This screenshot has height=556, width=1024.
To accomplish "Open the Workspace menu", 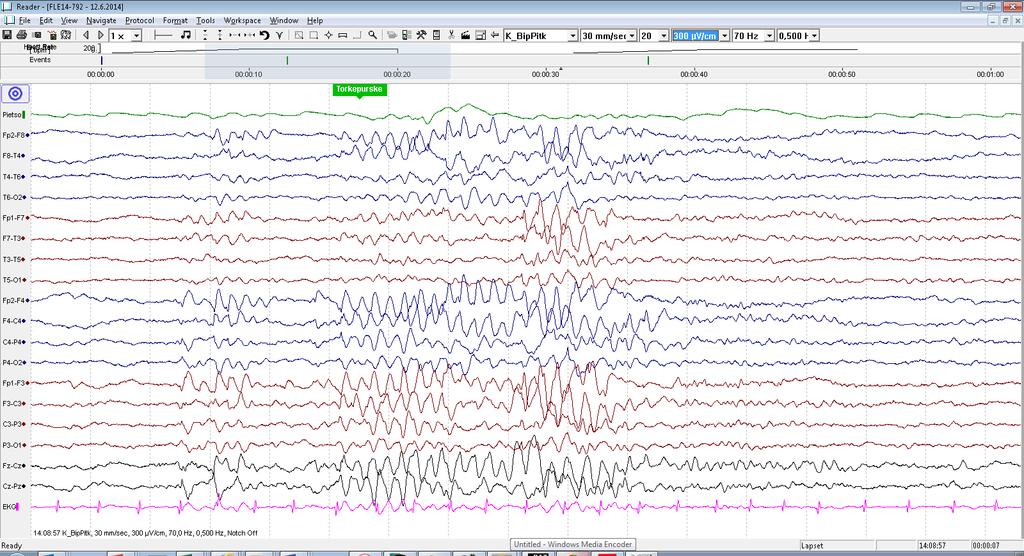I will (x=242, y=20).
